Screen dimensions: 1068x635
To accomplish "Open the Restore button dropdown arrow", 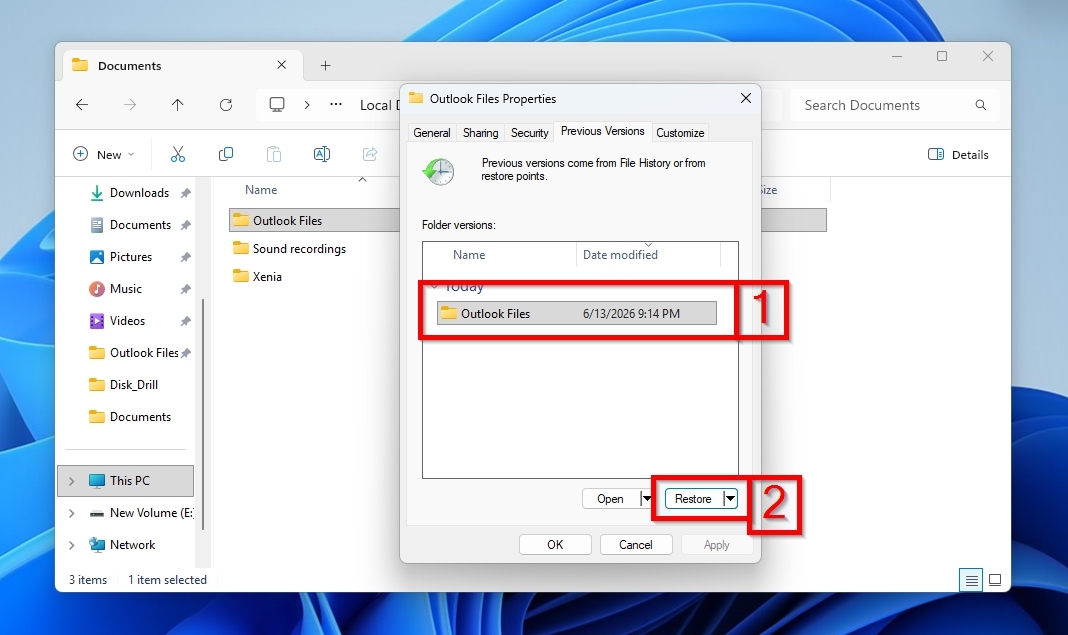I will tap(730, 499).
